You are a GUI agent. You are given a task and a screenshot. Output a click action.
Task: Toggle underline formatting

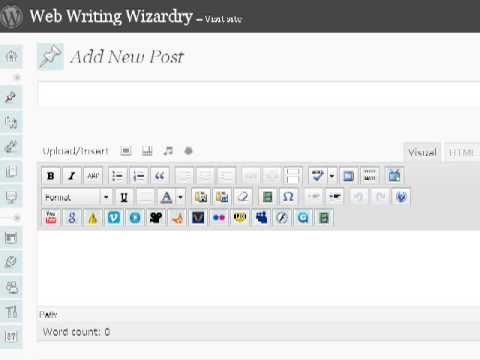[x=124, y=197]
